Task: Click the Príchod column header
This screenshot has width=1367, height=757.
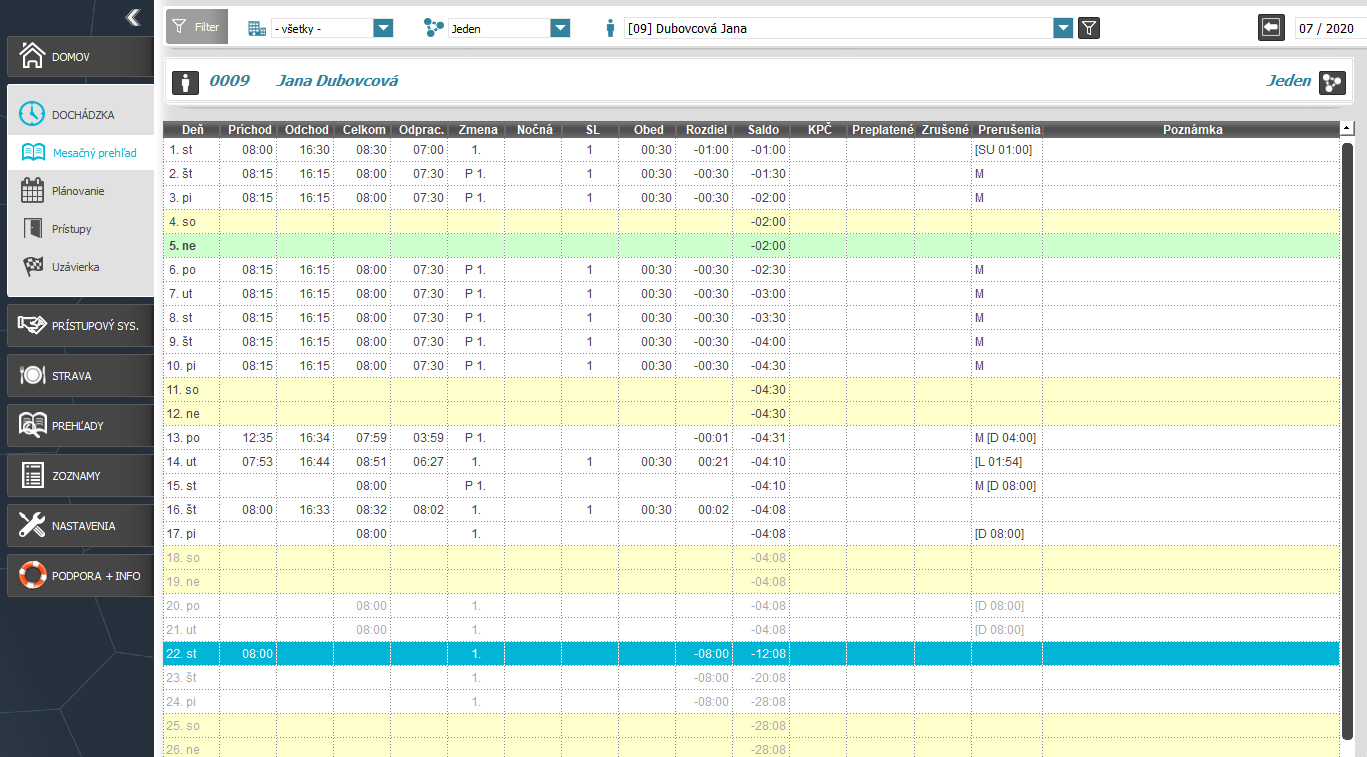Action: coord(249,130)
